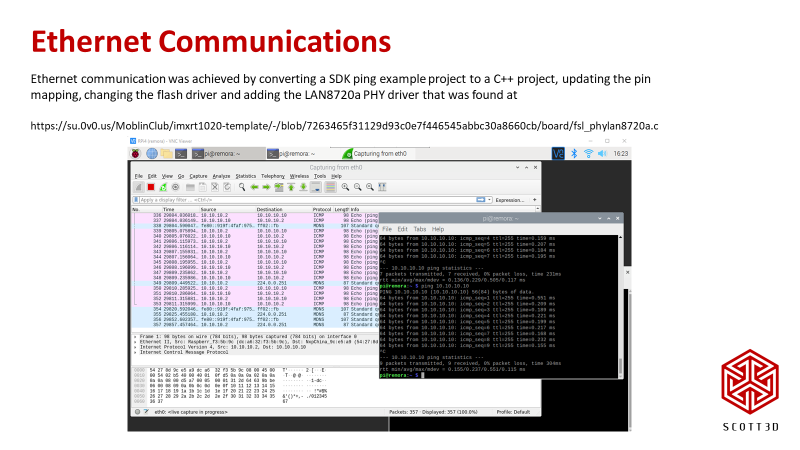Click the VNC server tray icon
The width and height of the screenshot is (800, 450).
click(x=558, y=154)
